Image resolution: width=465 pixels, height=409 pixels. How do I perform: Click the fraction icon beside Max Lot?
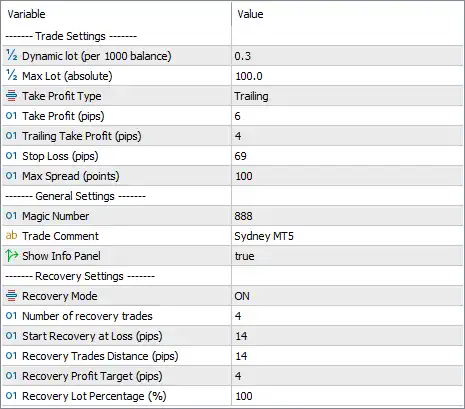tap(12, 75)
